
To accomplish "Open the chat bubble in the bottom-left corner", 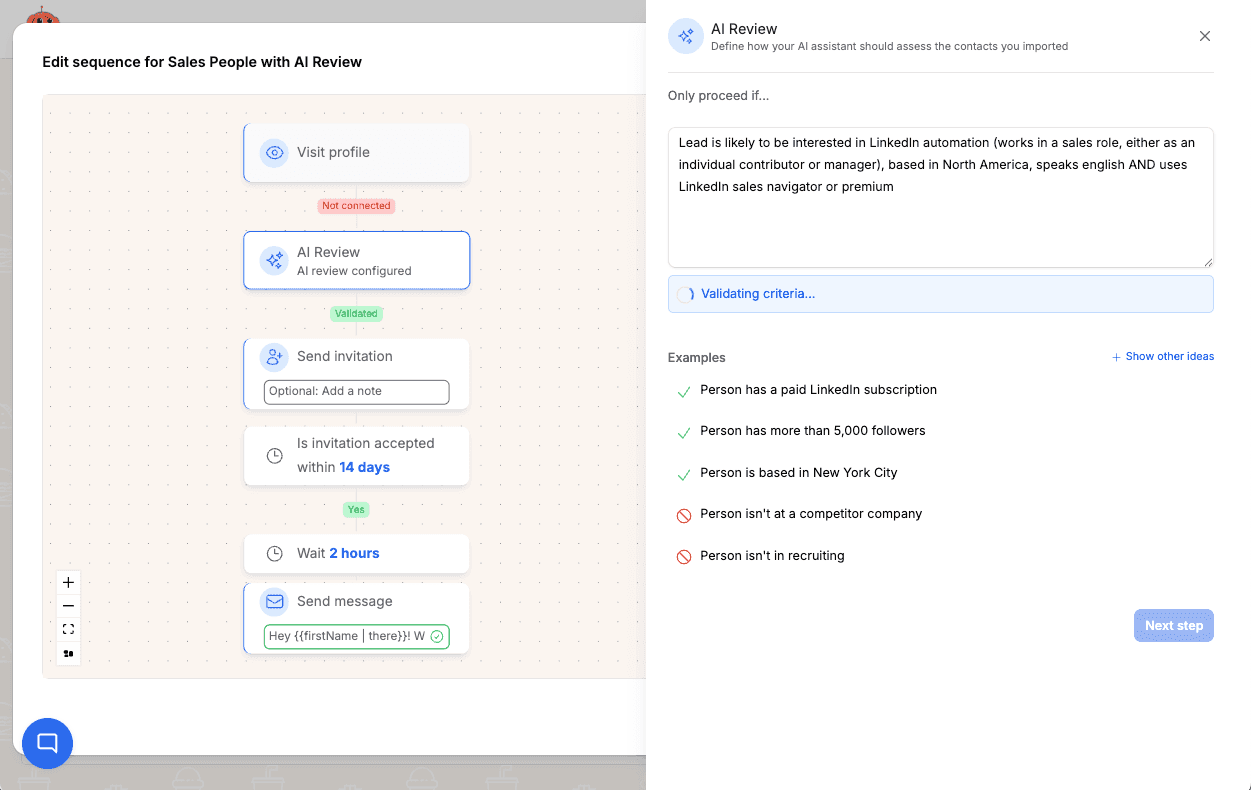I will [x=47, y=743].
